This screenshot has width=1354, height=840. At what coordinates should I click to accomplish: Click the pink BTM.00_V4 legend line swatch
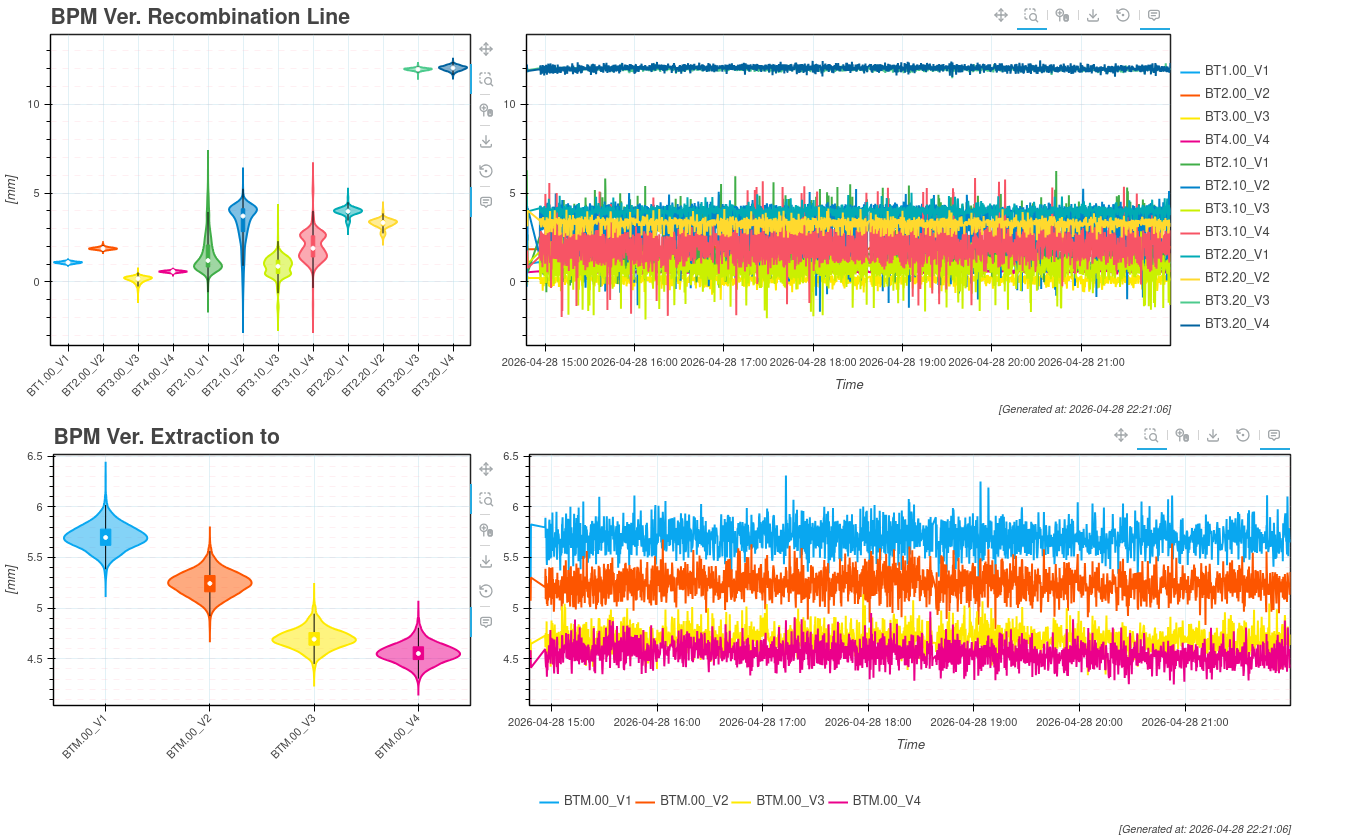point(838,802)
